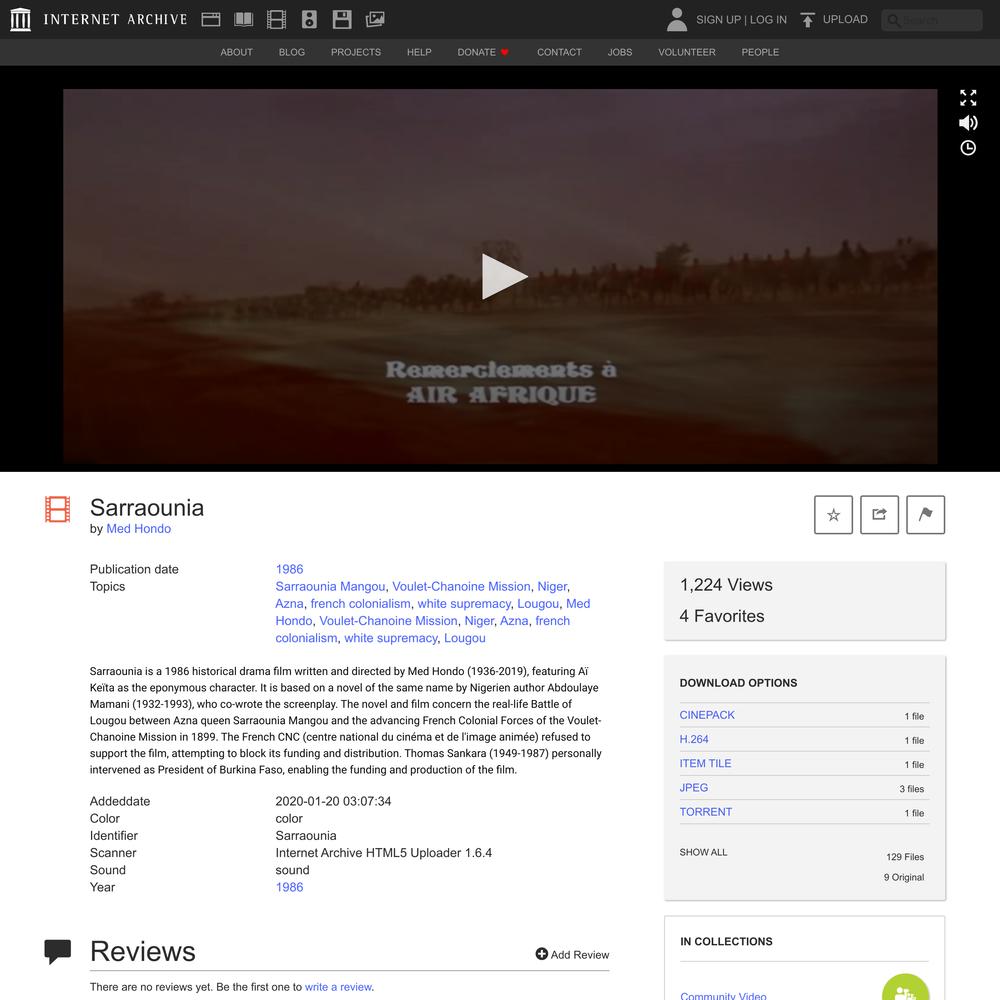Click the 1986 publication date link
This screenshot has width=1000, height=1000.
(290, 569)
